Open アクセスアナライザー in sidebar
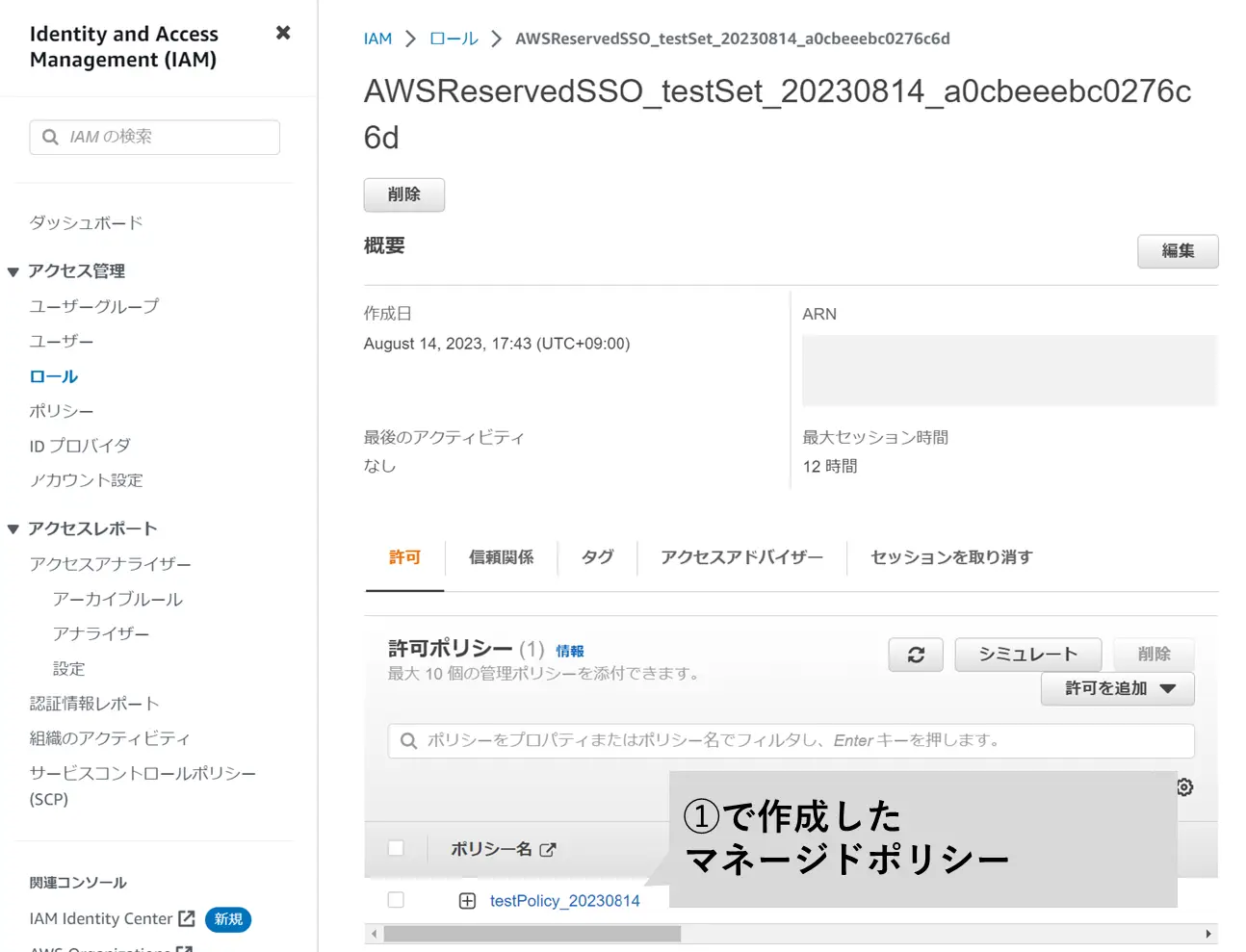Screen dimensions: 1246x952 click(x=111, y=564)
